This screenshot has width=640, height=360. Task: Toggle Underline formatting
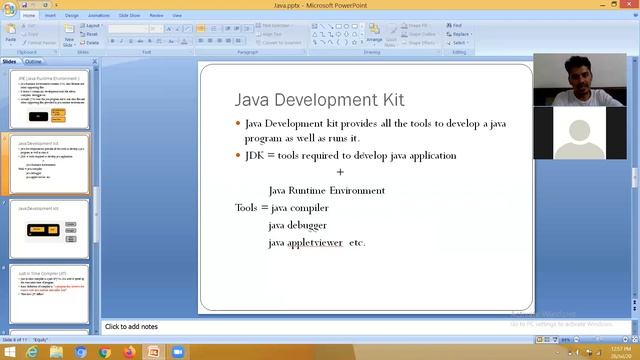(131, 41)
